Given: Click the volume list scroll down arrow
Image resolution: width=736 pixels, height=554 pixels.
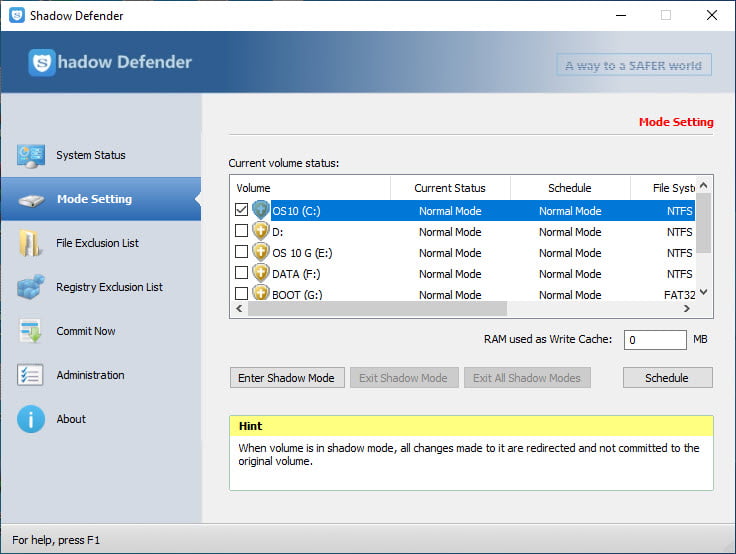Looking at the screenshot, I should coord(703,292).
